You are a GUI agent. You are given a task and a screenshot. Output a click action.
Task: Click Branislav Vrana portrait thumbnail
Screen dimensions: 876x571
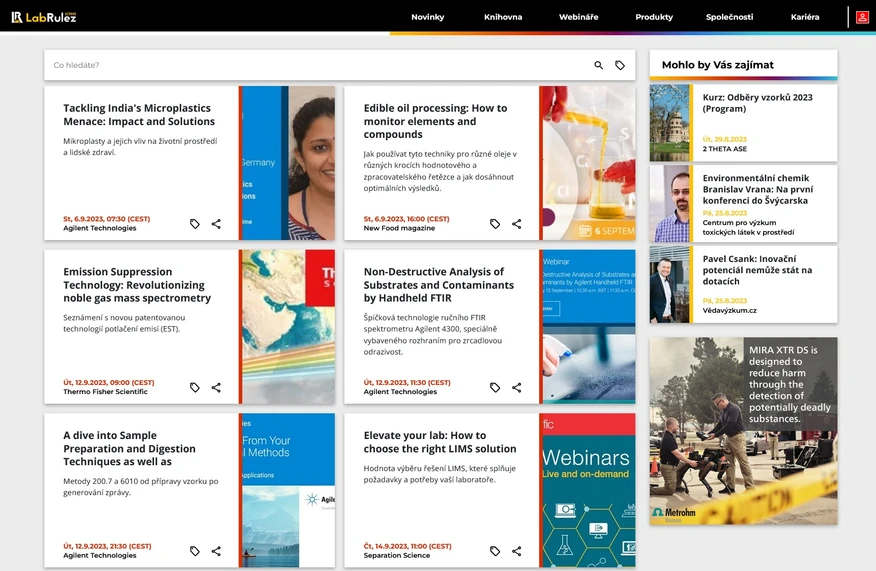click(x=670, y=204)
